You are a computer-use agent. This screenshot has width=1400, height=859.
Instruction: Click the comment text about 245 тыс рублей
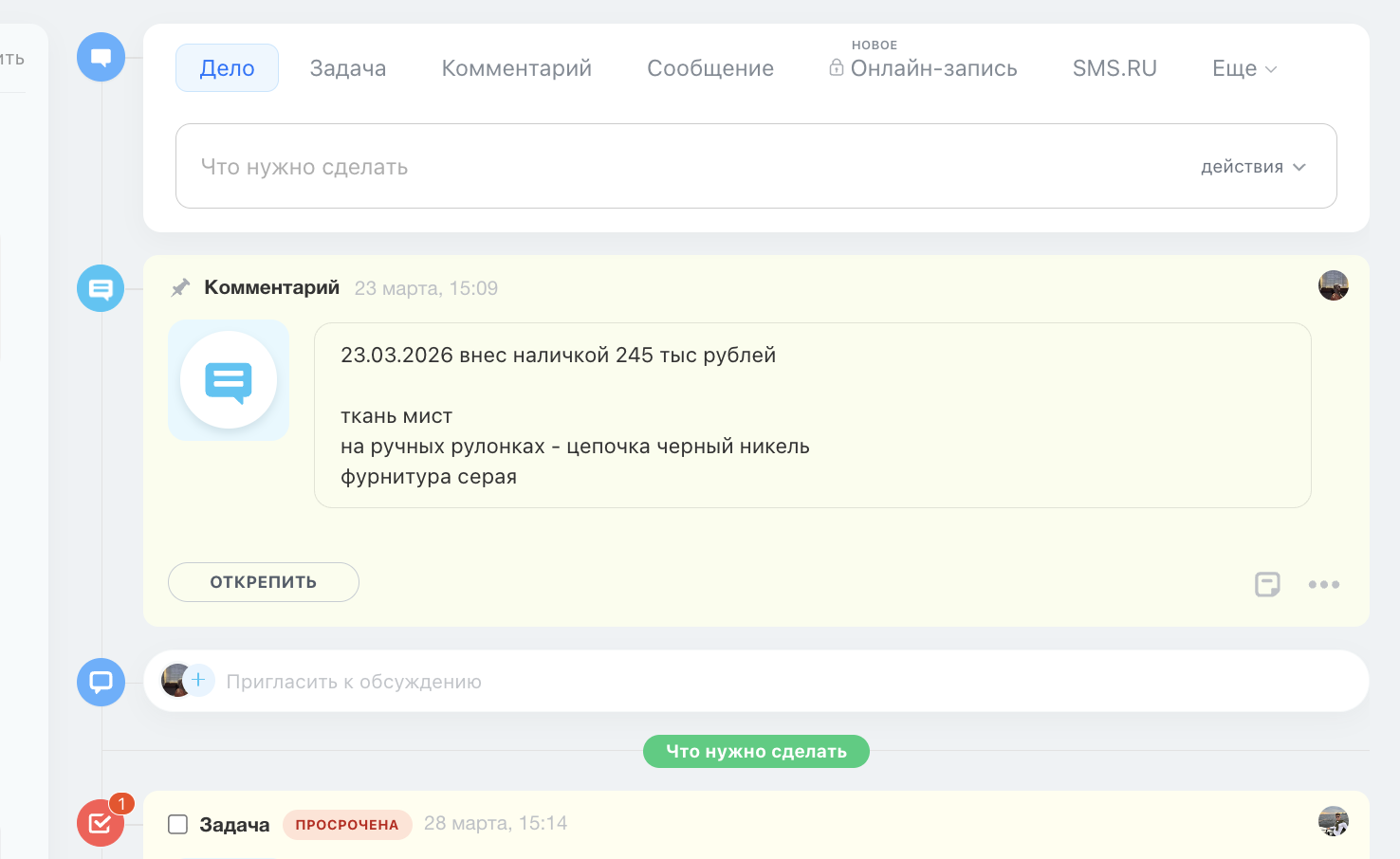[558, 356]
